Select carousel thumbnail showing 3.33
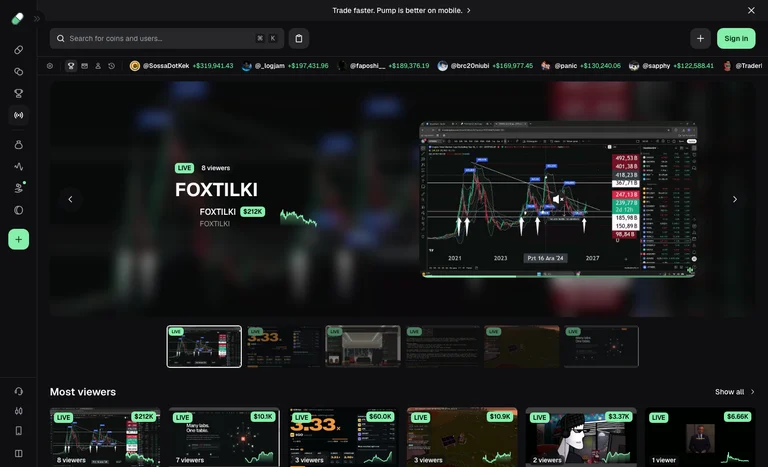The height and width of the screenshot is (467, 768). (284, 346)
